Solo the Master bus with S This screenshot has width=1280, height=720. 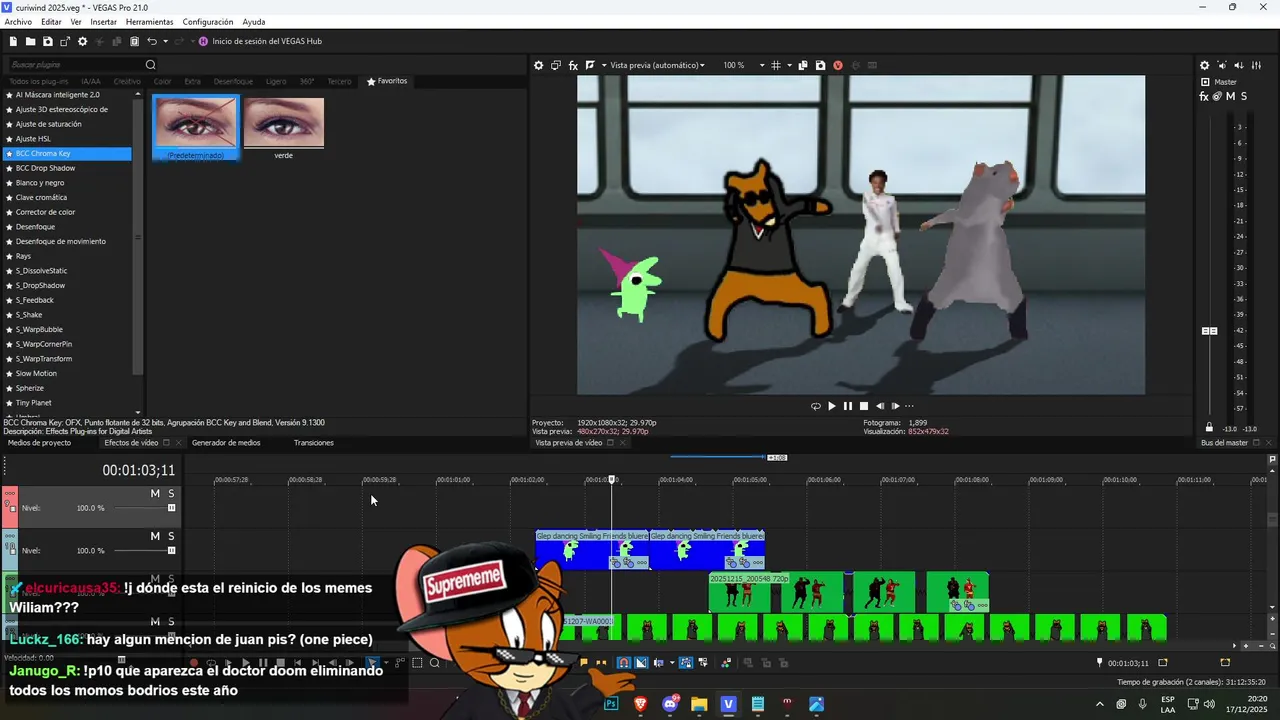1243,96
